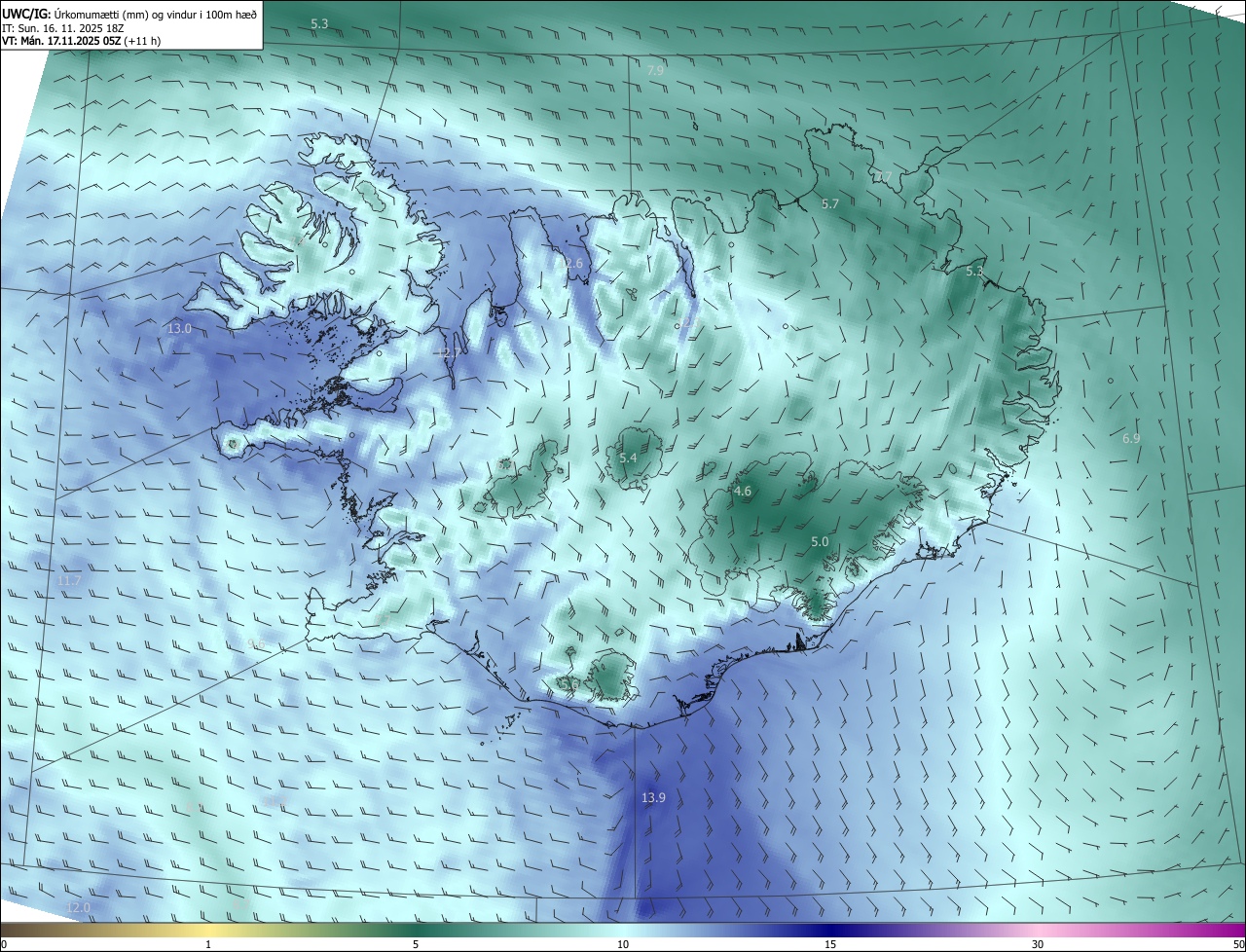Image resolution: width=1246 pixels, height=952 pixels.
Task: Click the 9.6 value label on the map
Action: [x=256, y=643]
